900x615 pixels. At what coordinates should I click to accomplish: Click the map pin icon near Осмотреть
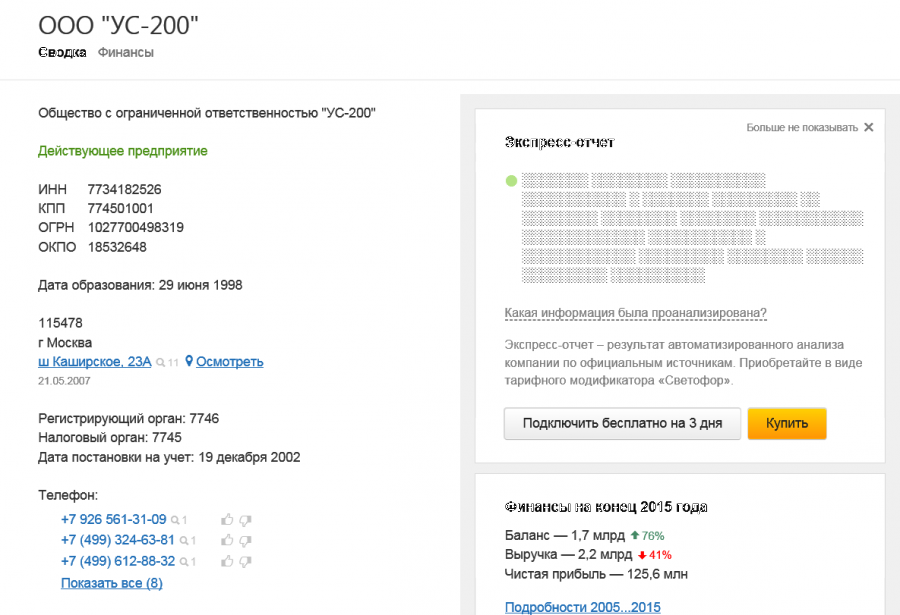coord(189,361)
